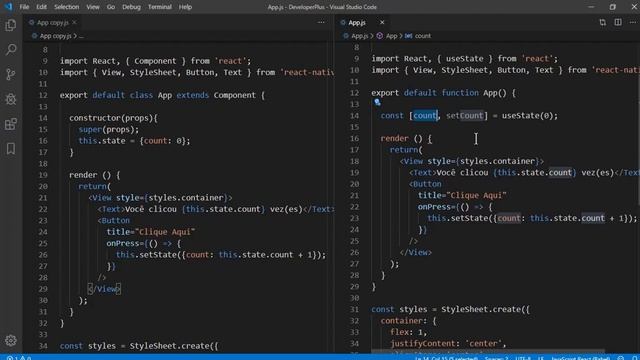
Task: Open the Go menu
Action: [x=111, y=7]
